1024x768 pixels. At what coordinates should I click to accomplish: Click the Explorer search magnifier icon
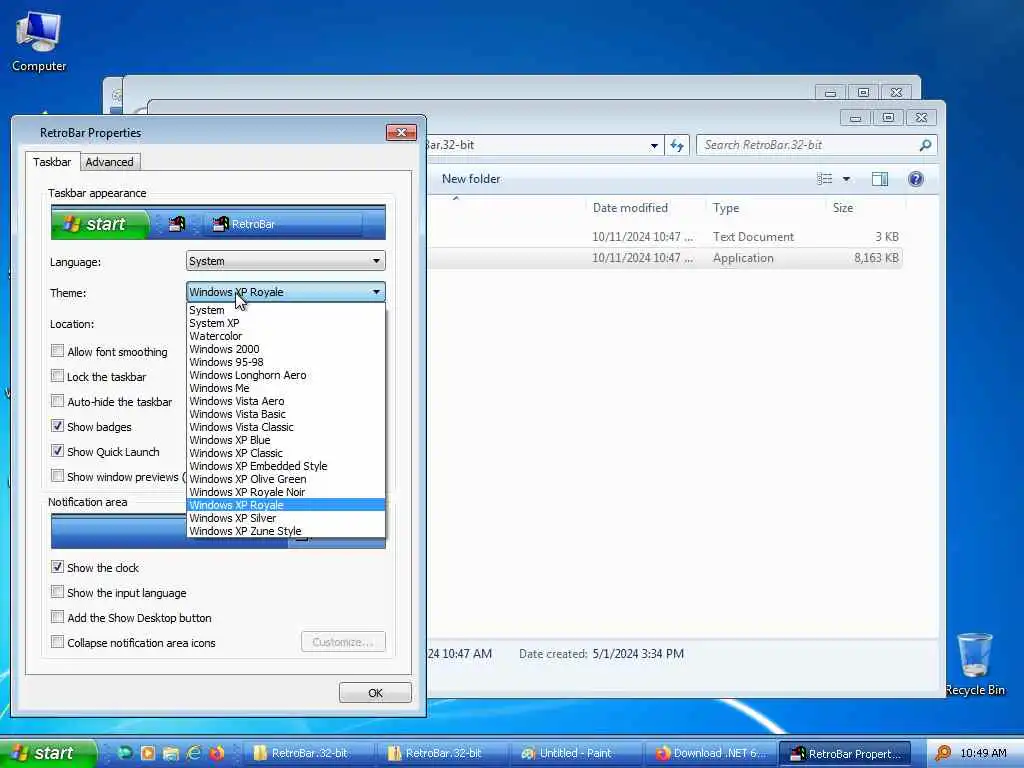[x=925, y=145]
